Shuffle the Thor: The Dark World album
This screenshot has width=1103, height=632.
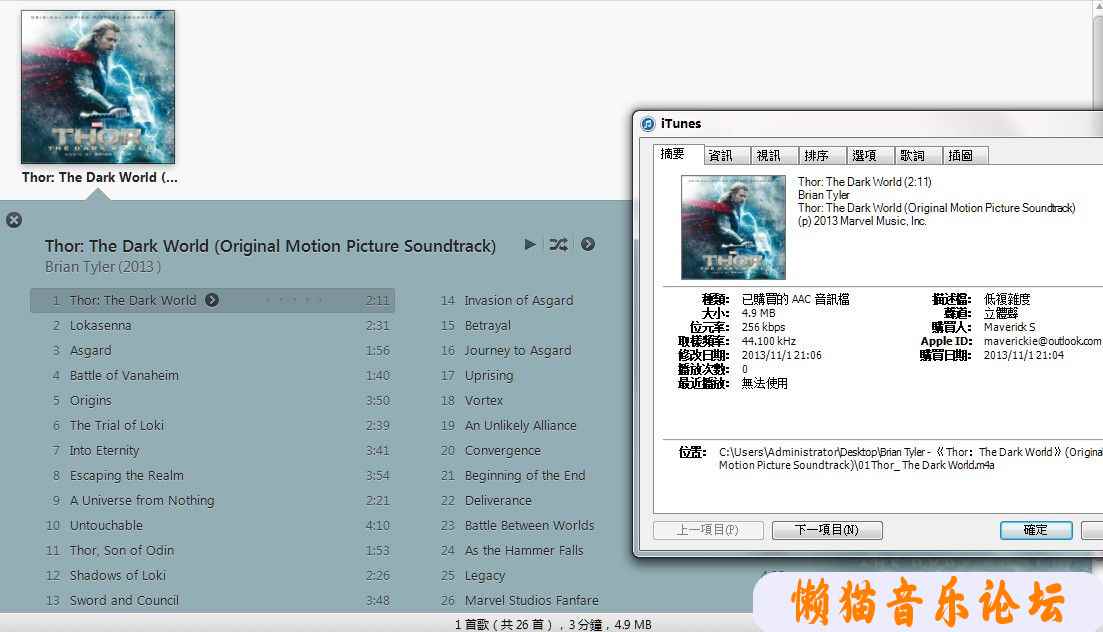(559, 244)
